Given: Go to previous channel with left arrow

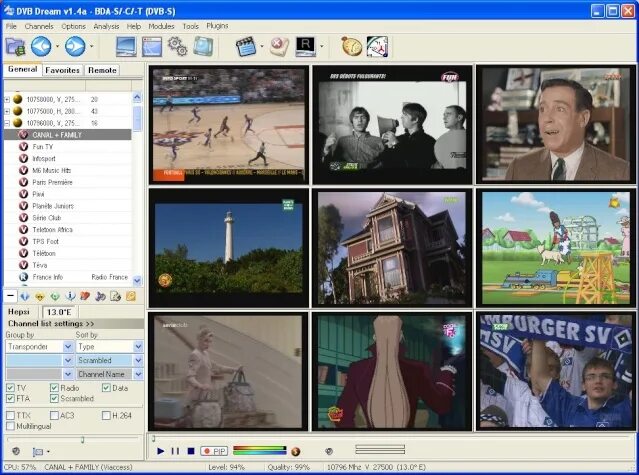Looking at the screenshot, I should click(41, 46).
